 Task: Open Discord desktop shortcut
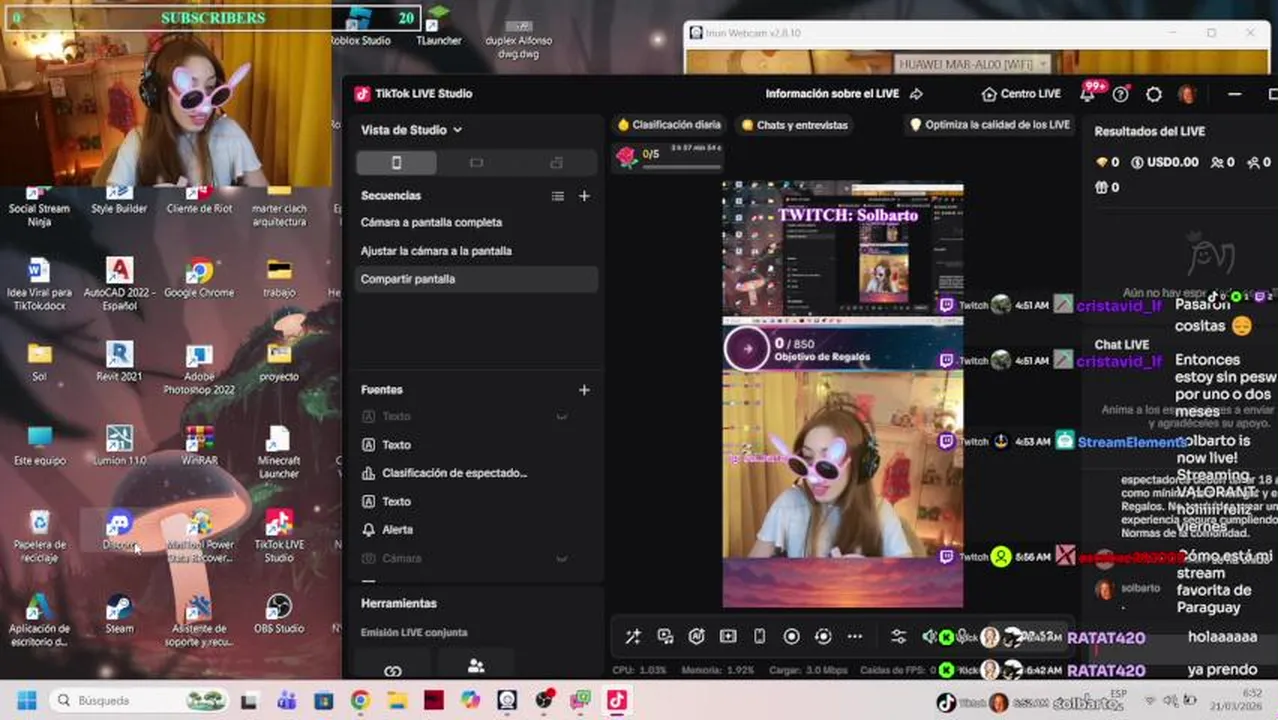click(x=119, y=530)
